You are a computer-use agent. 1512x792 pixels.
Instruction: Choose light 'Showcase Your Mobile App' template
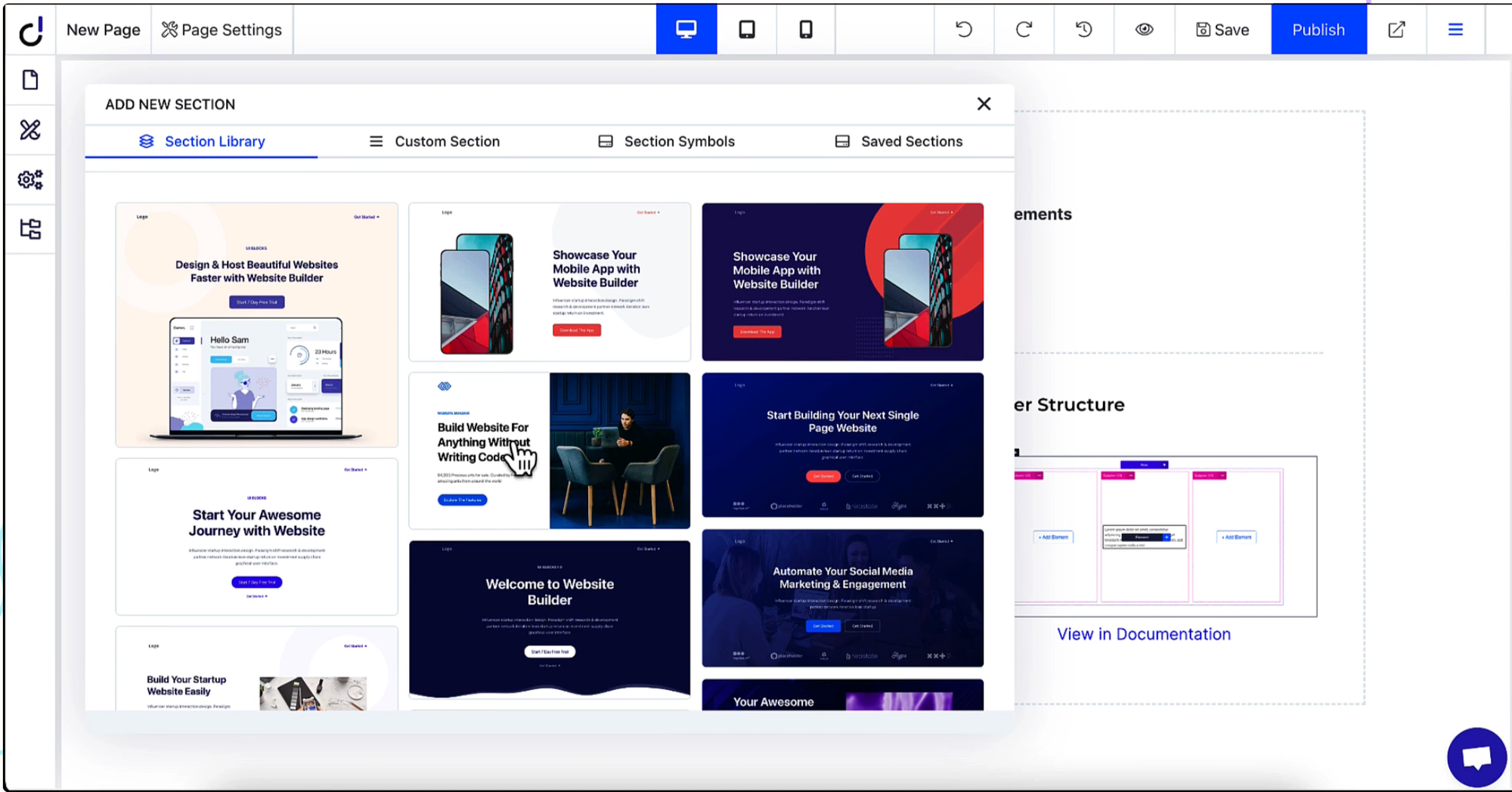coord(550,282)
